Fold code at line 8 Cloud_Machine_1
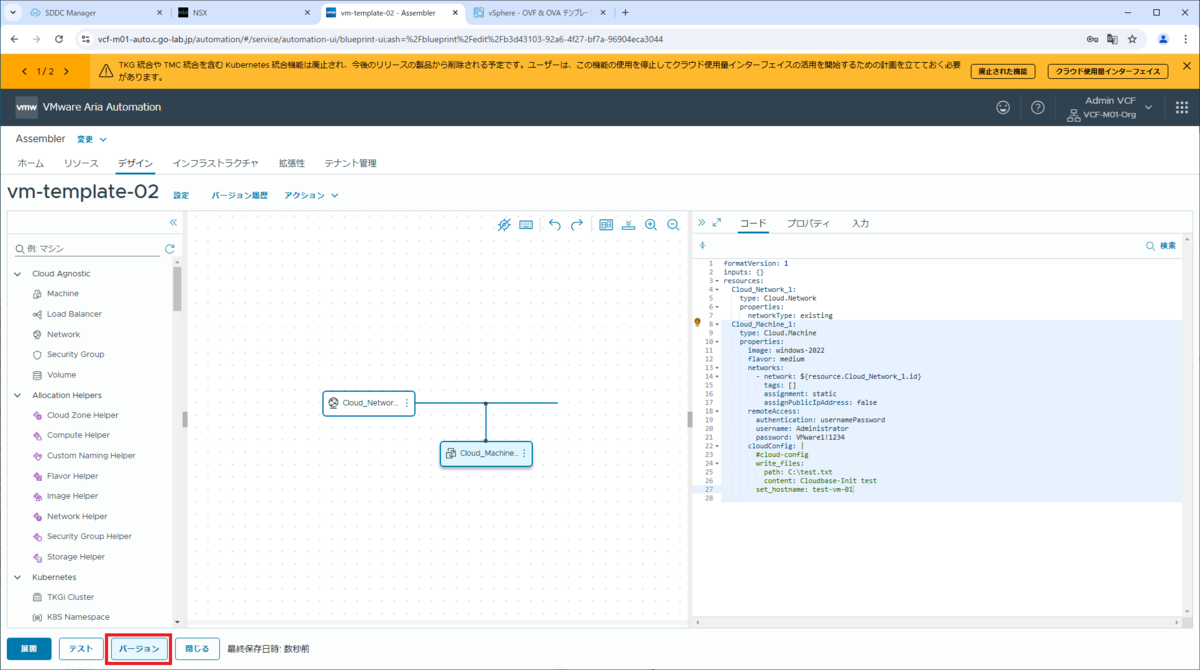The height and width of the screenshot is (670, 1200). tap(718, 324)
